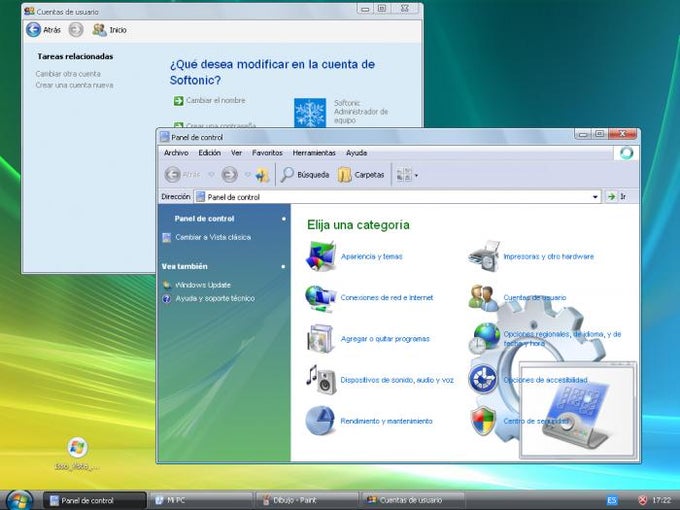
Task: Open the speaker Dispositivos de sonido icon
Action: pyautogui.click(x=321, y=380)
